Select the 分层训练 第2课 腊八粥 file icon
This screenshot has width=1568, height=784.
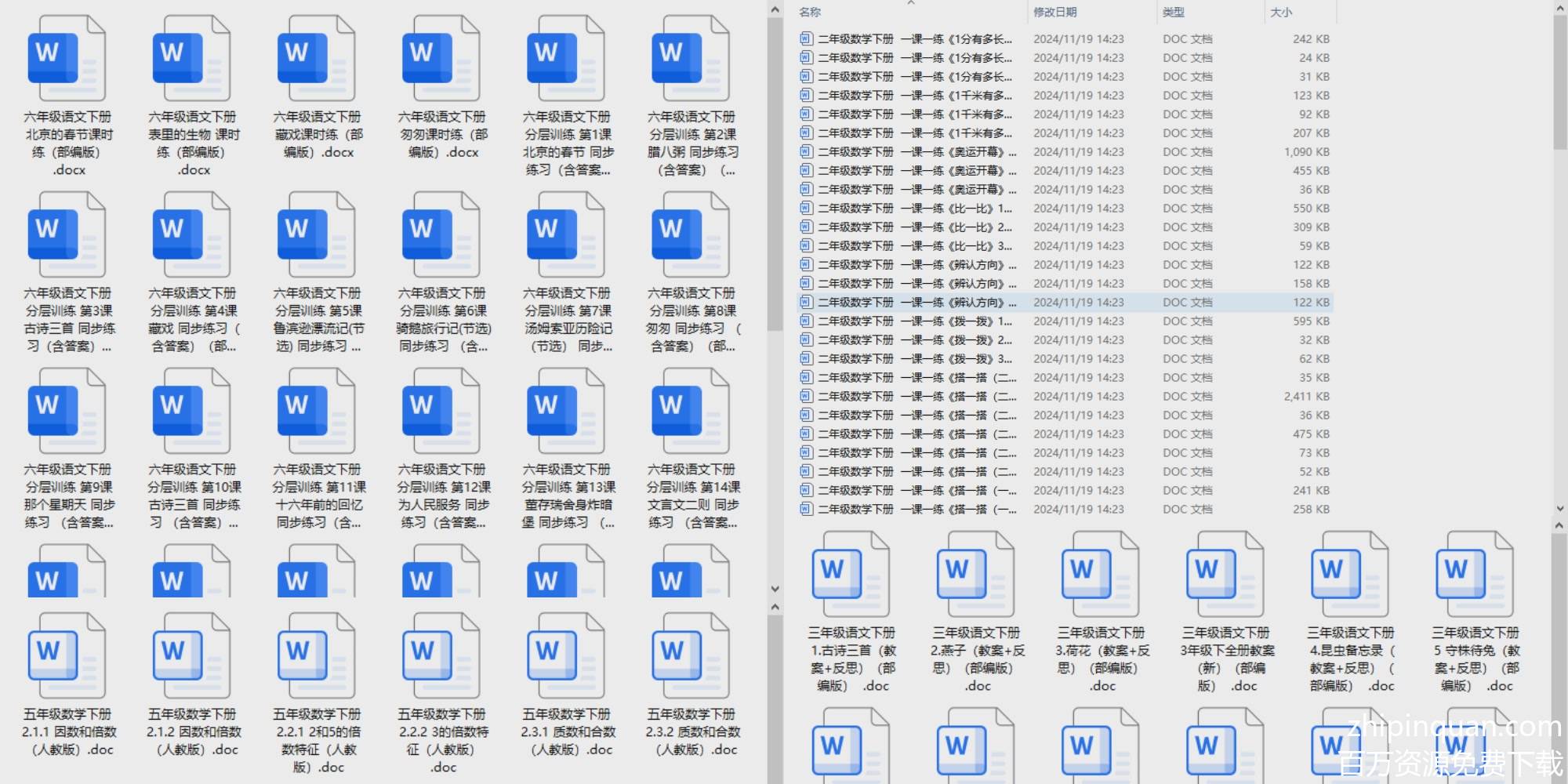690,59
